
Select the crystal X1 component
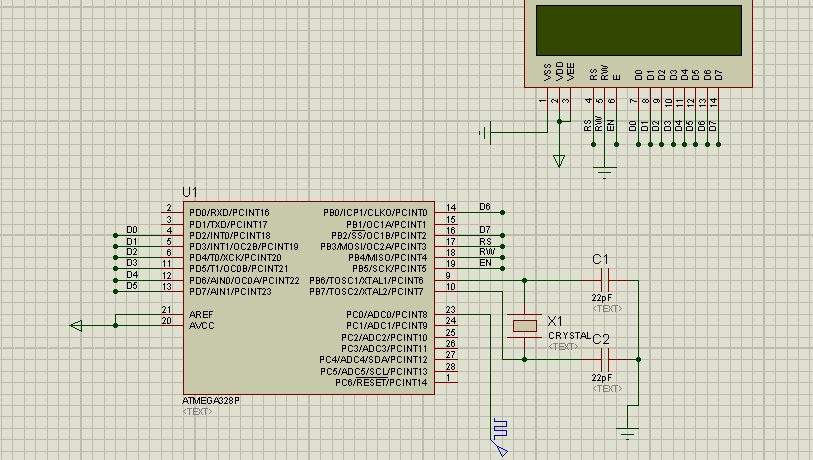[x=524, y=325]
